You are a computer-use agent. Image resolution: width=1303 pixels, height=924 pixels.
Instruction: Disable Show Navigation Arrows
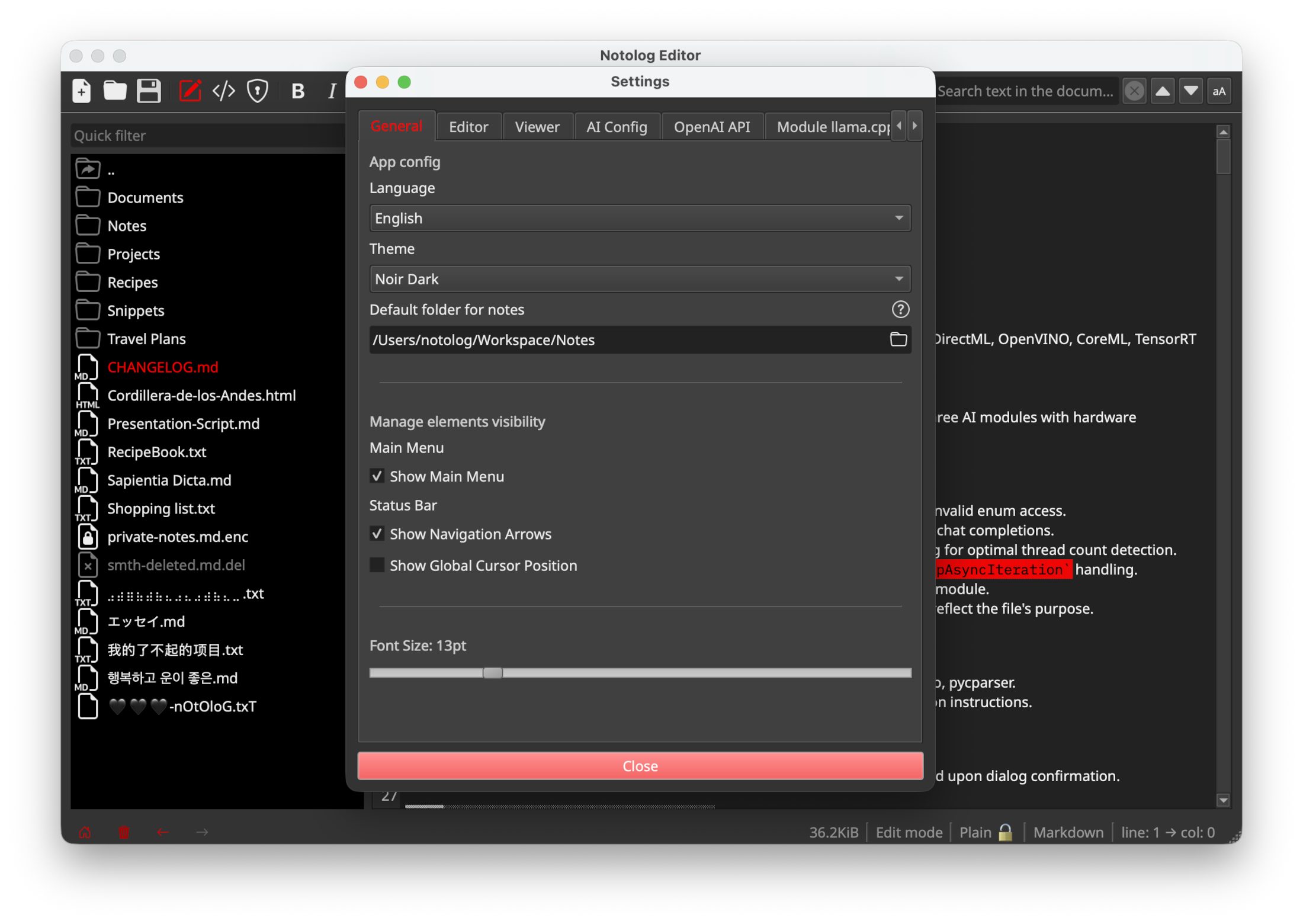[x=377, y=533]
